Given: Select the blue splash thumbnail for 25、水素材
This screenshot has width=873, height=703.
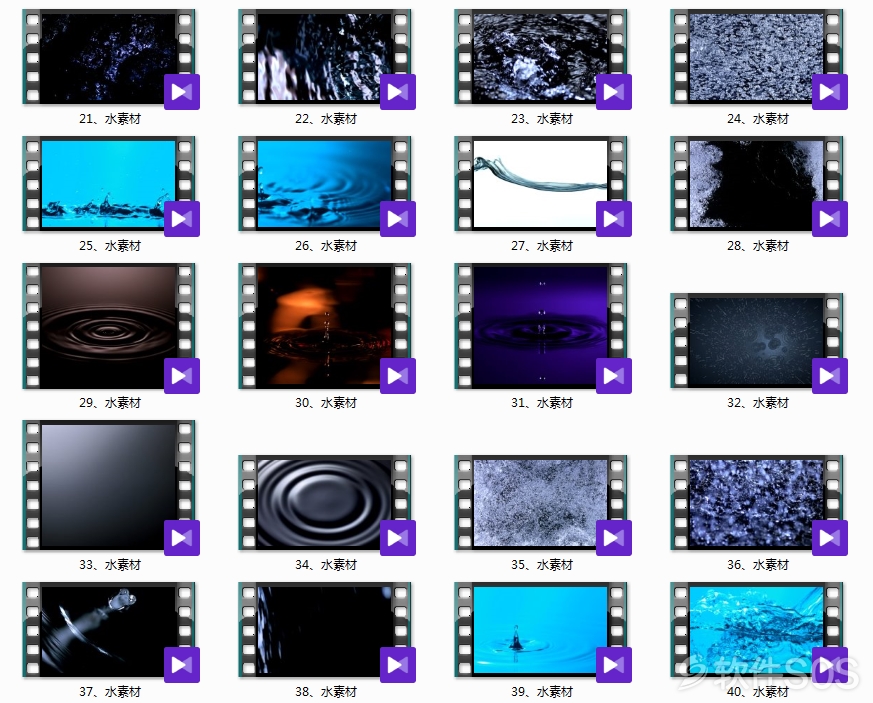Looking at the screenshot, I should pyautogui.click(x=109, y=184).
